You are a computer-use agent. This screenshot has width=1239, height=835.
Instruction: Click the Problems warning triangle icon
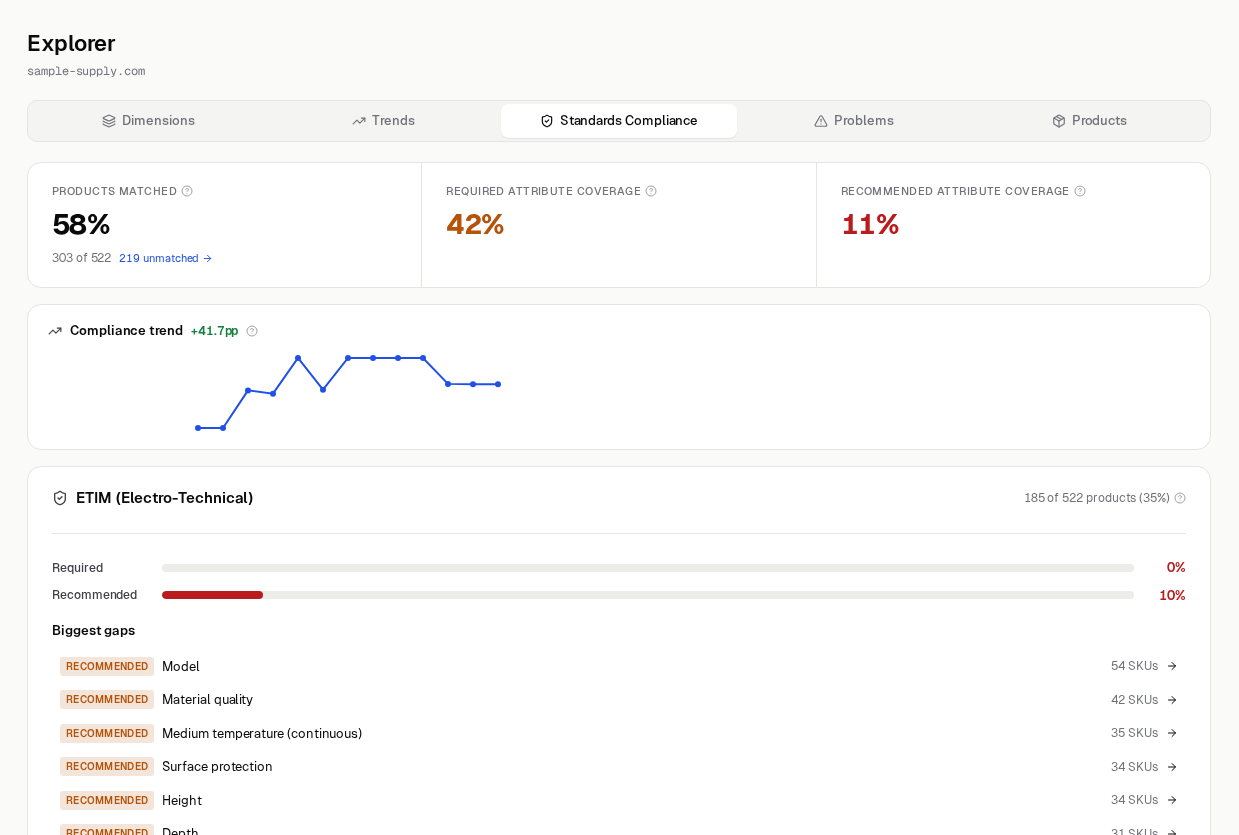pos(821,121)
